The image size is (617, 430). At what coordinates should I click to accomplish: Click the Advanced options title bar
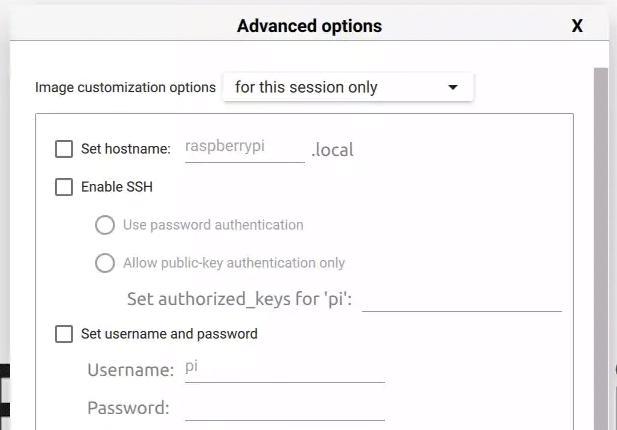coord(309,26)
